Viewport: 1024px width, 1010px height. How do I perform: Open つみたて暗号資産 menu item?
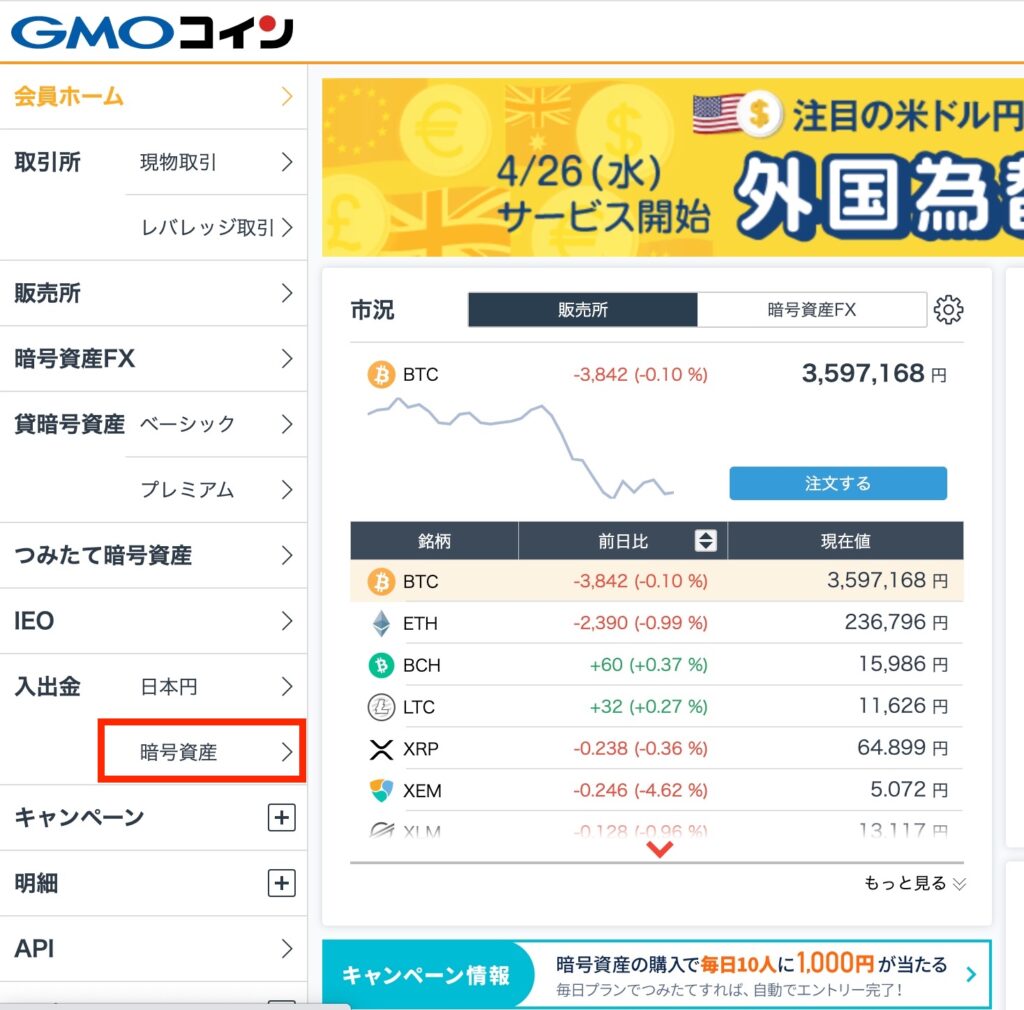(x=153, y=556)
